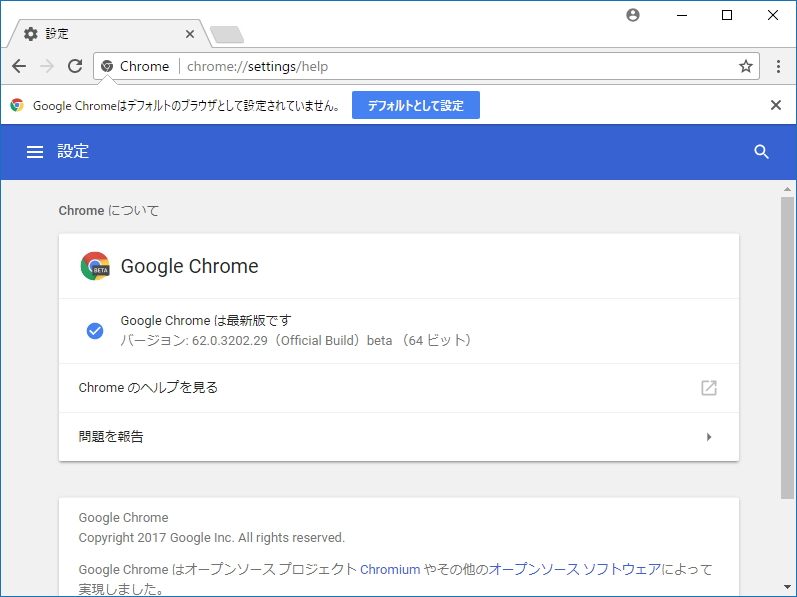
Task: Click the user profile avatar icon
Action: pyautogui.click(x=633, y=15)
